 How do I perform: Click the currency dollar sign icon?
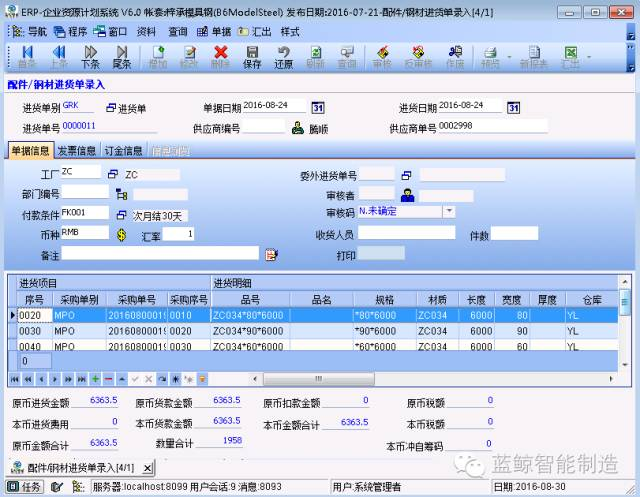pos(121,235)
